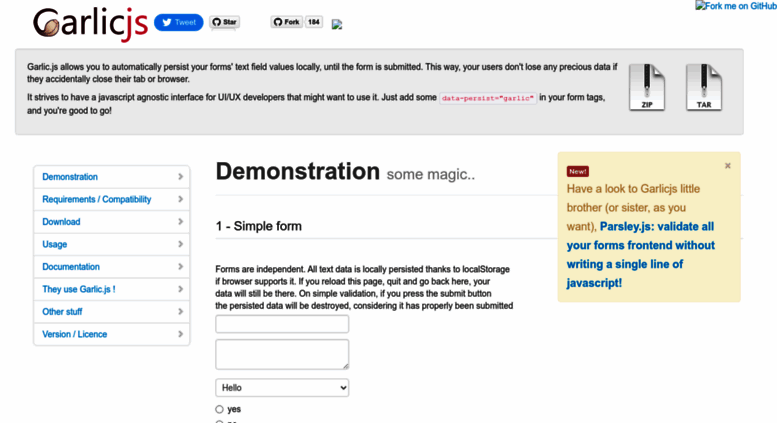Go to the Download sidebar item
This screenshot has width=777, height=423.
pos(111,222)
